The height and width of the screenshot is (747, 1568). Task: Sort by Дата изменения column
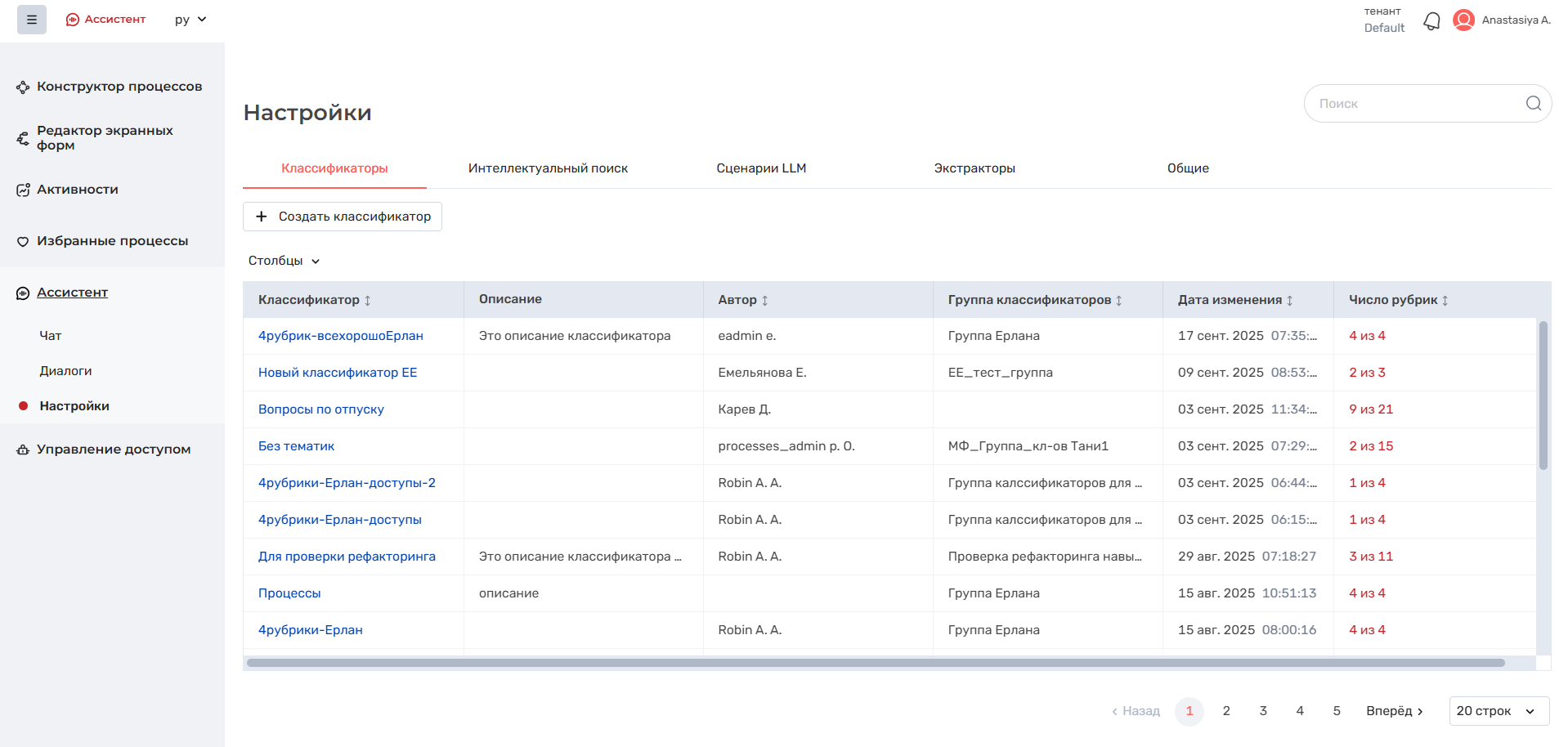tap(1290, 301)
